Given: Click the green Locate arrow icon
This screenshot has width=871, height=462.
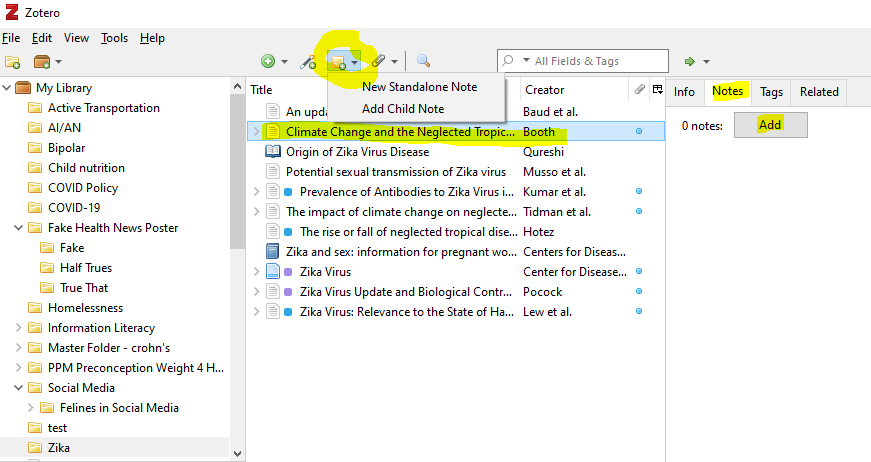Looking at the screenshot, I should pos(690,62).
